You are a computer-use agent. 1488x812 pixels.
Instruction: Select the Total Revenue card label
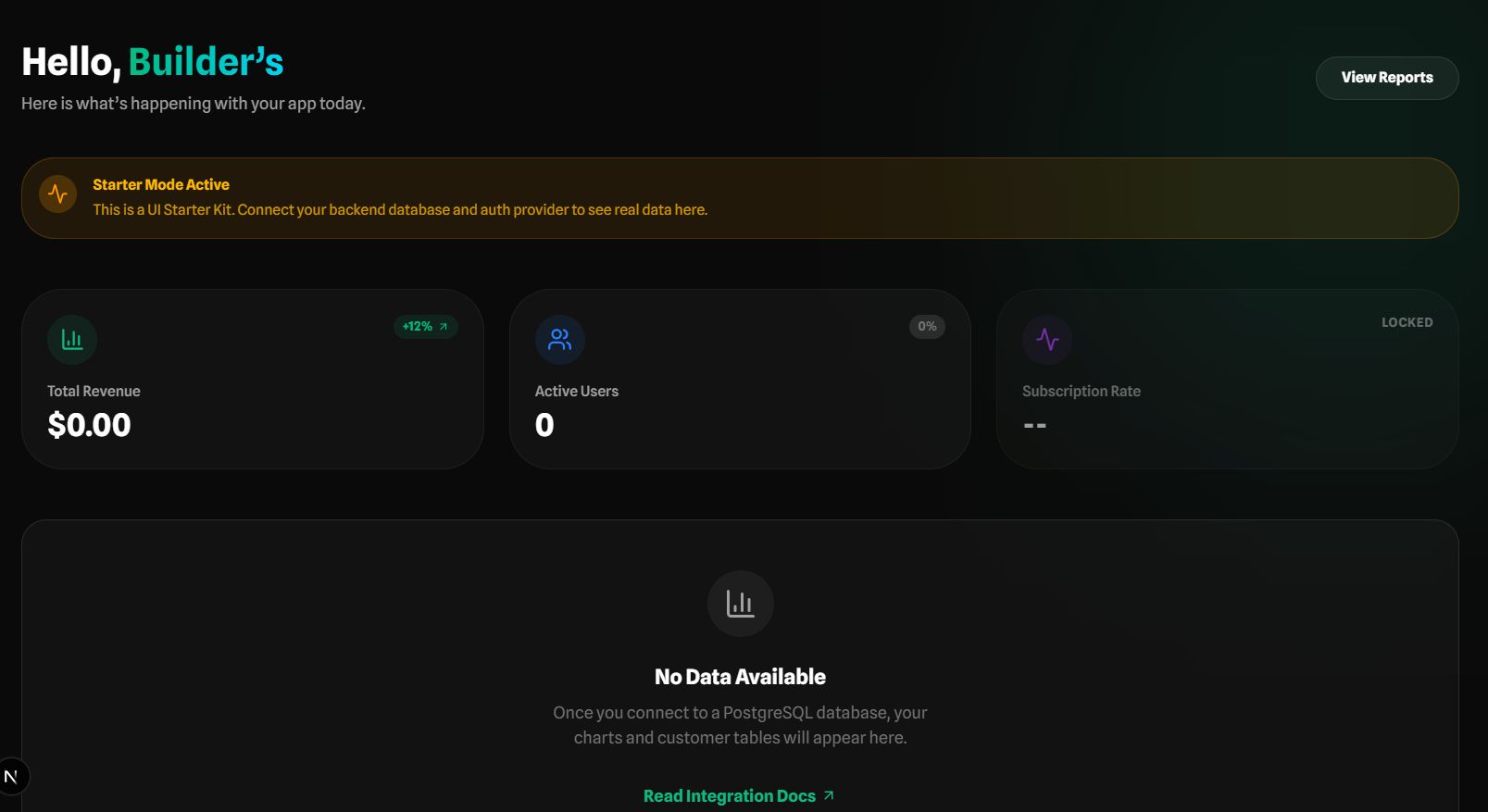(94, 392)
